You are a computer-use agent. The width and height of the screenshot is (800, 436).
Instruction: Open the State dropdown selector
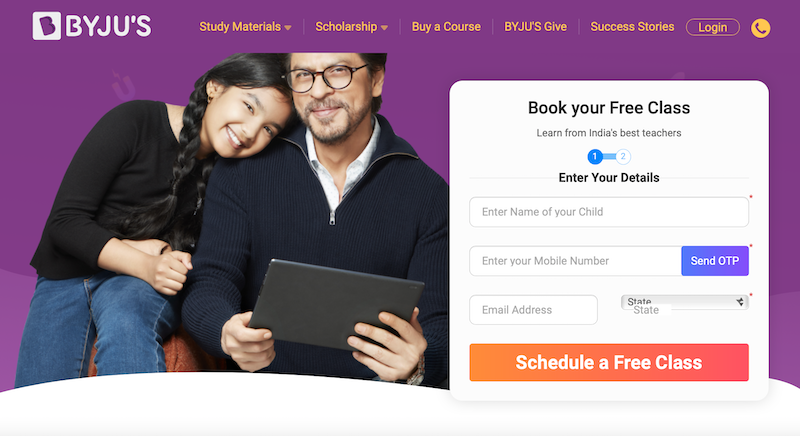point(685,302)
